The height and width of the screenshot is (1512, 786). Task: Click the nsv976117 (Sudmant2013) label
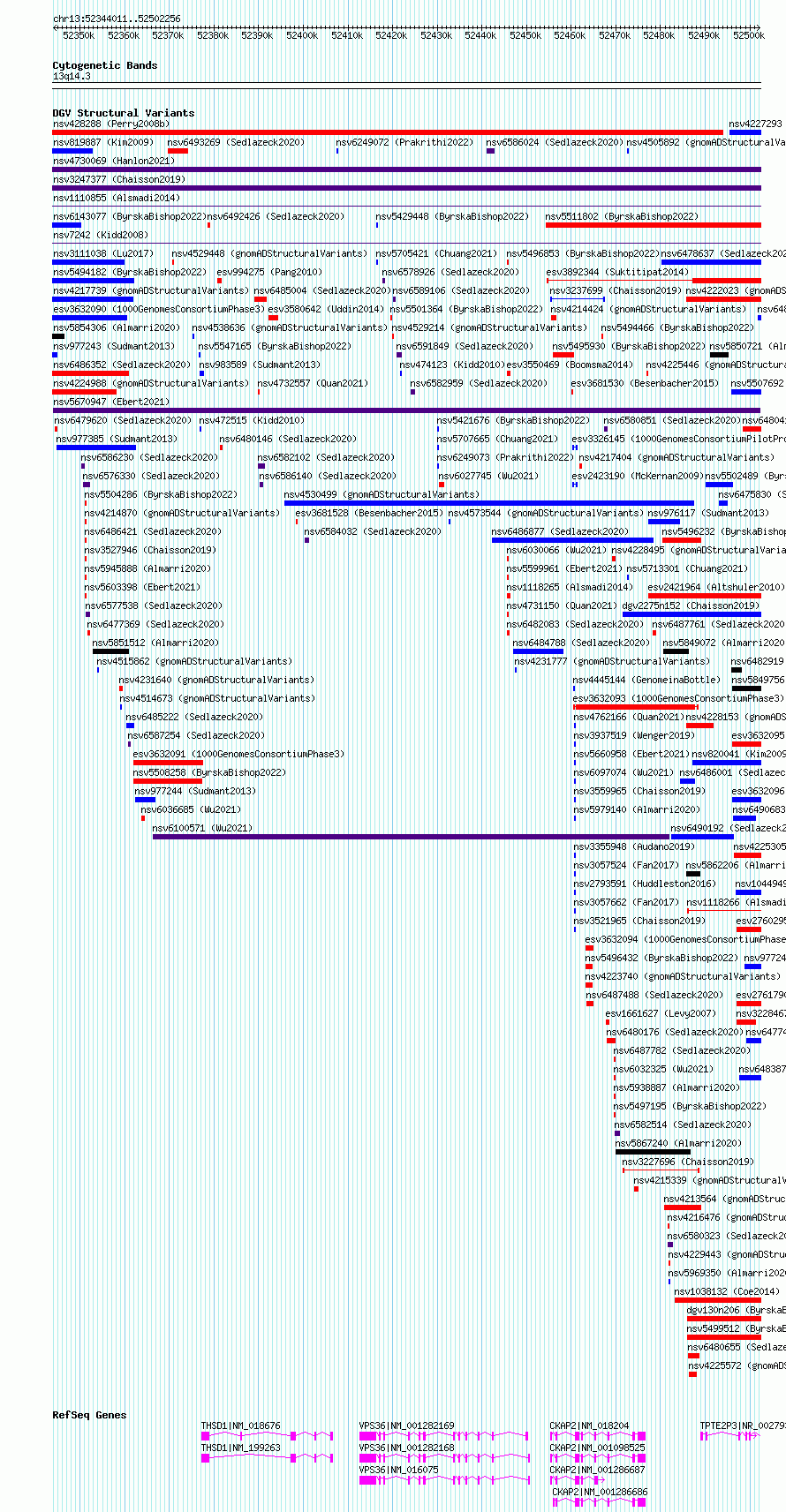coord(708,513)
